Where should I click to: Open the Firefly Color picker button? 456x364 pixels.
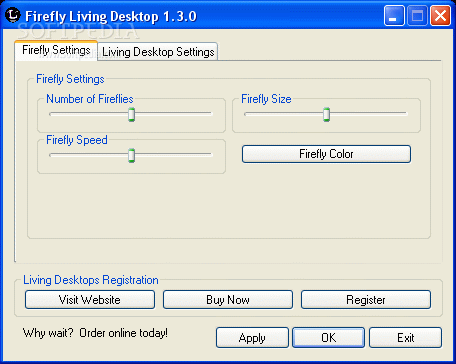click(326, 154)
